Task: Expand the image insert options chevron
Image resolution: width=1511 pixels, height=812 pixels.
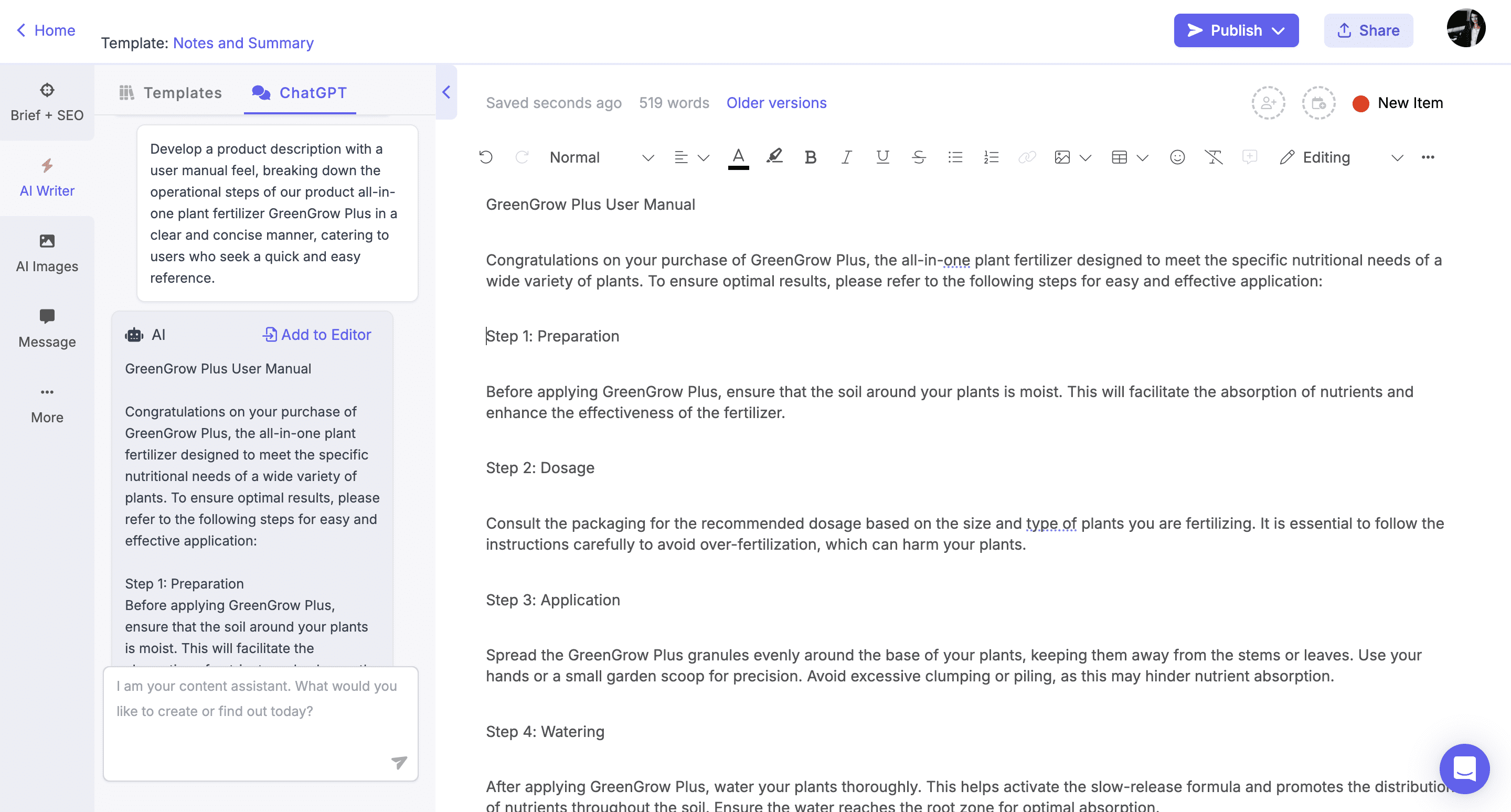Action: coord(1085,158)
